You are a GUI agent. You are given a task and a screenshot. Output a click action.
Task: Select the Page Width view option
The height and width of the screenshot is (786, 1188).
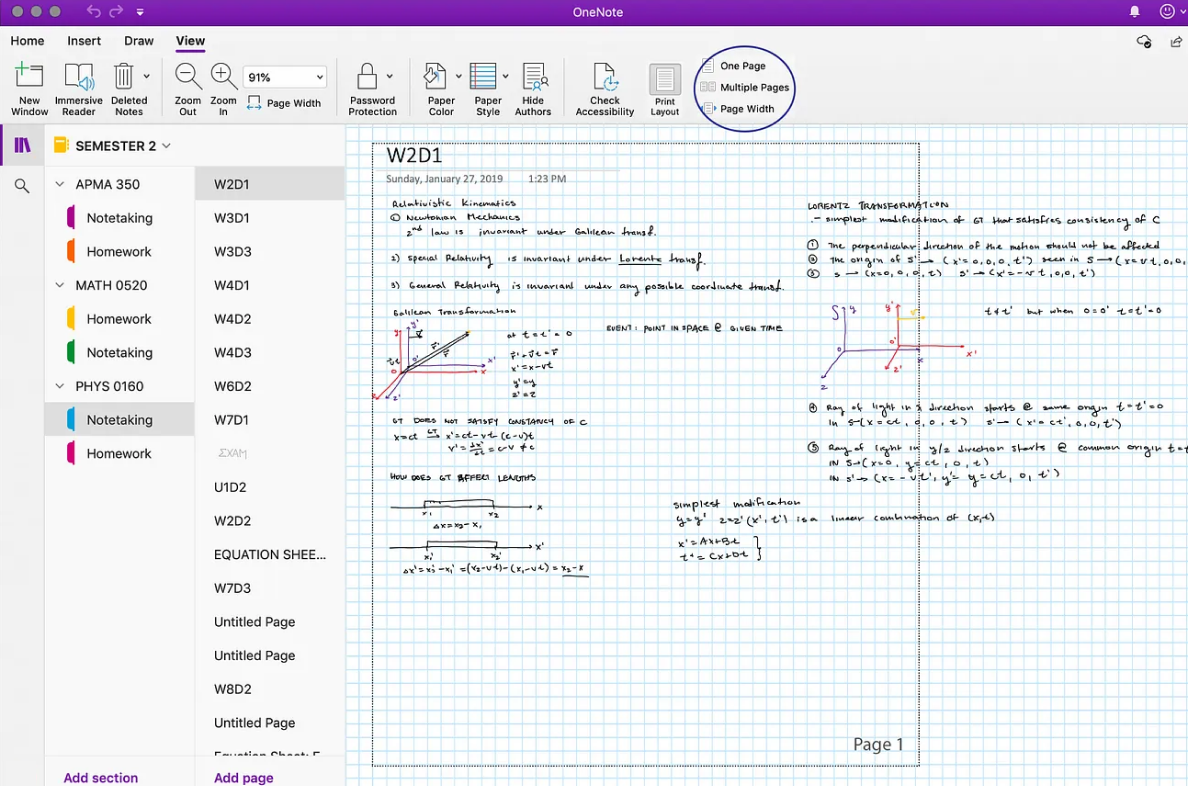(743, 106)
